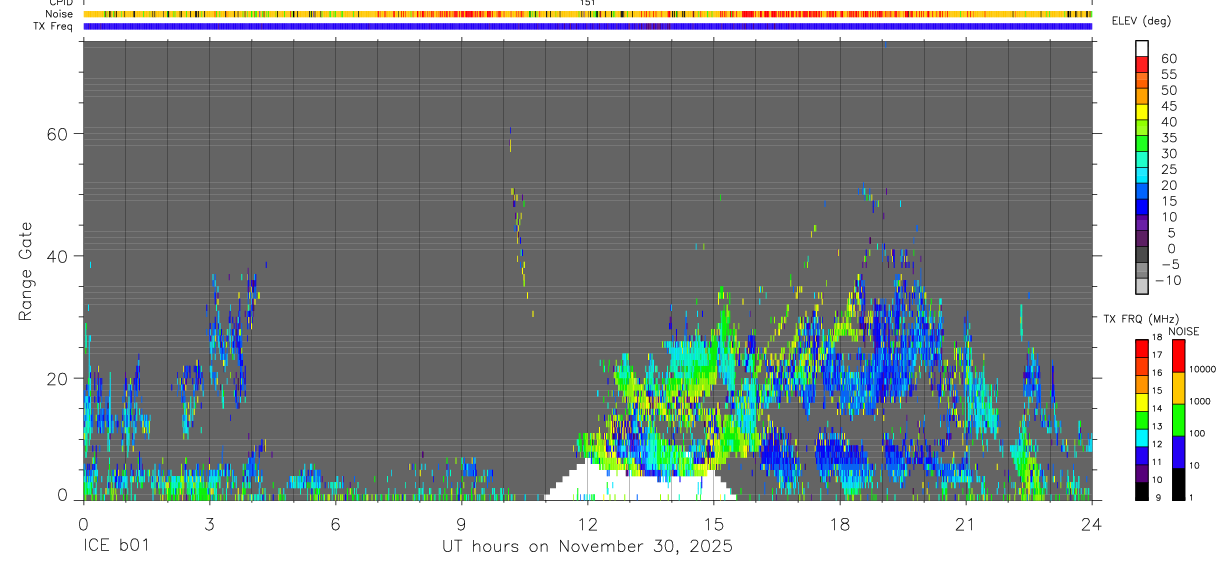Image resolution: width=1228 pixels, height=567 pixels.
Task: Click the "Range Gate" vertical axis title
Action: click(x=26, y=271)
